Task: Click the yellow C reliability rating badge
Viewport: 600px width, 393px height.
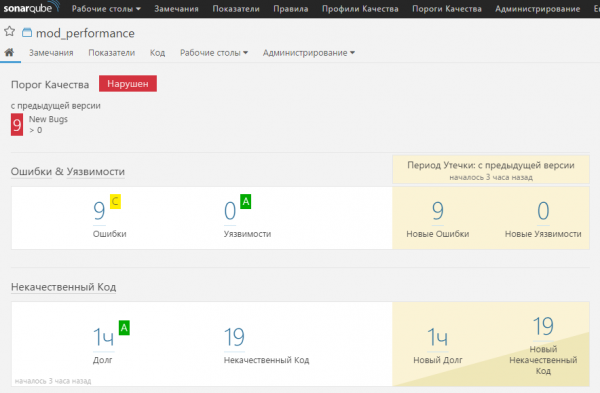Action: (x=115, y=201)
